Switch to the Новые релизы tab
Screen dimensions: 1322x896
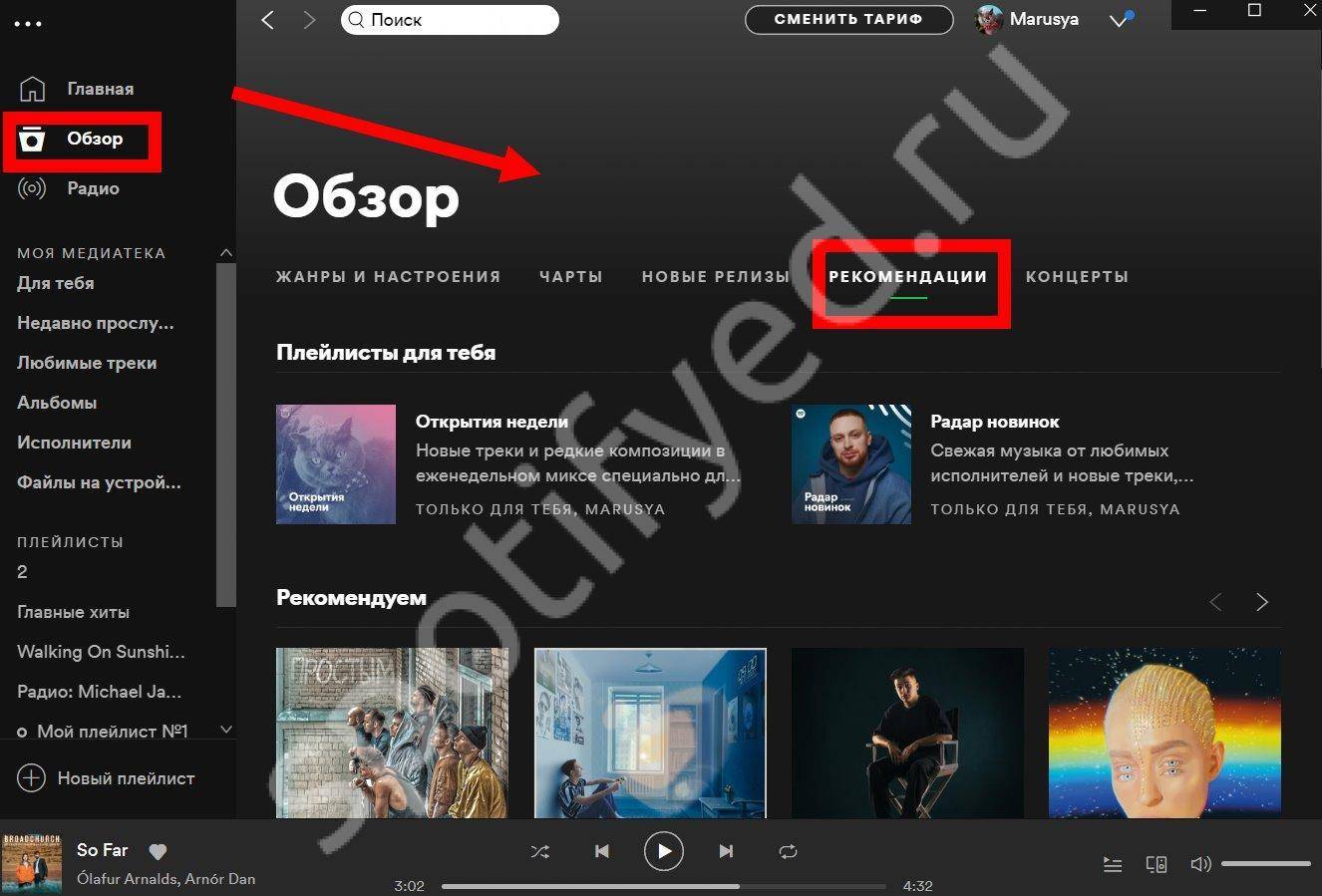pos(715,277)
